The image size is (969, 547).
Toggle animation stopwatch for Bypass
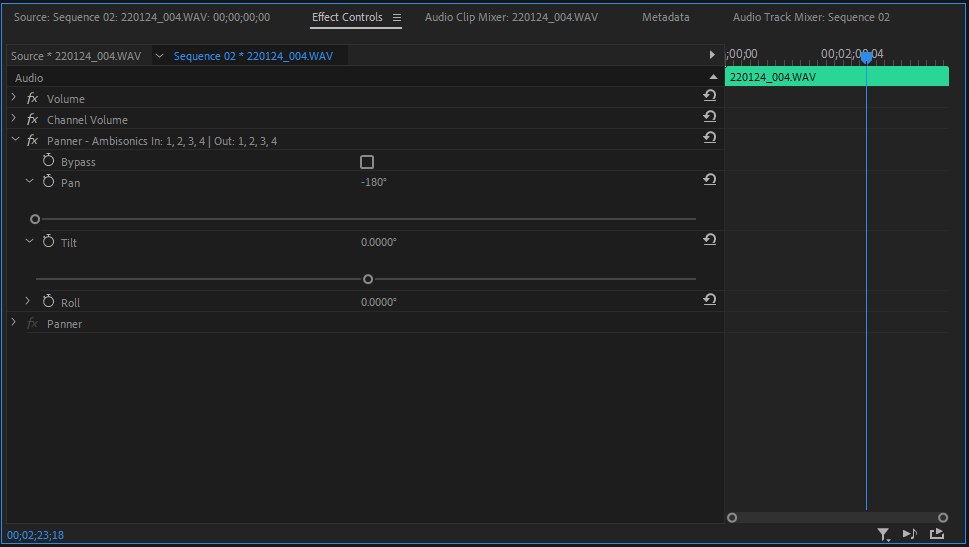(48, 161)
